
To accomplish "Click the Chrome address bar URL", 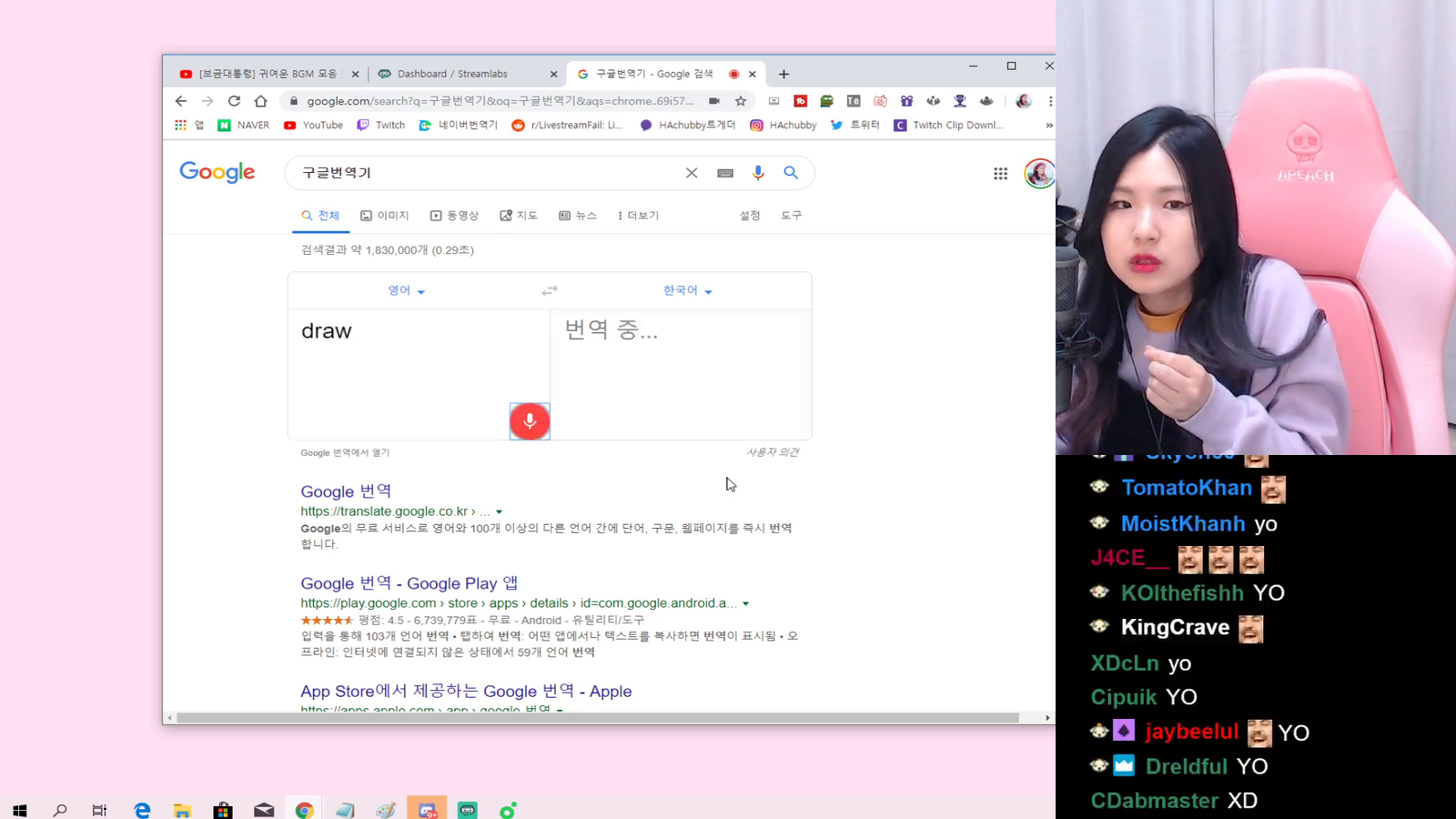I will (x=500, y=101).
